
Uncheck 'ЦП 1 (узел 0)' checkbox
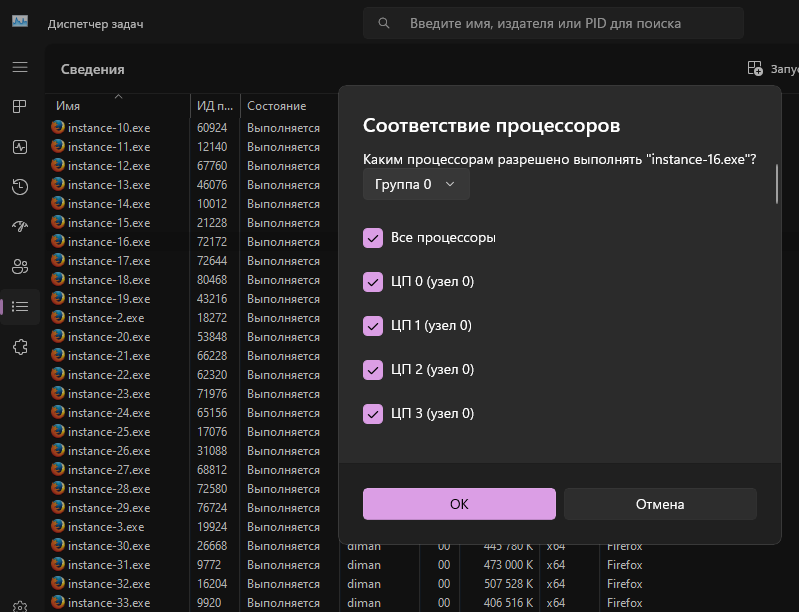[x=373, y=326]
